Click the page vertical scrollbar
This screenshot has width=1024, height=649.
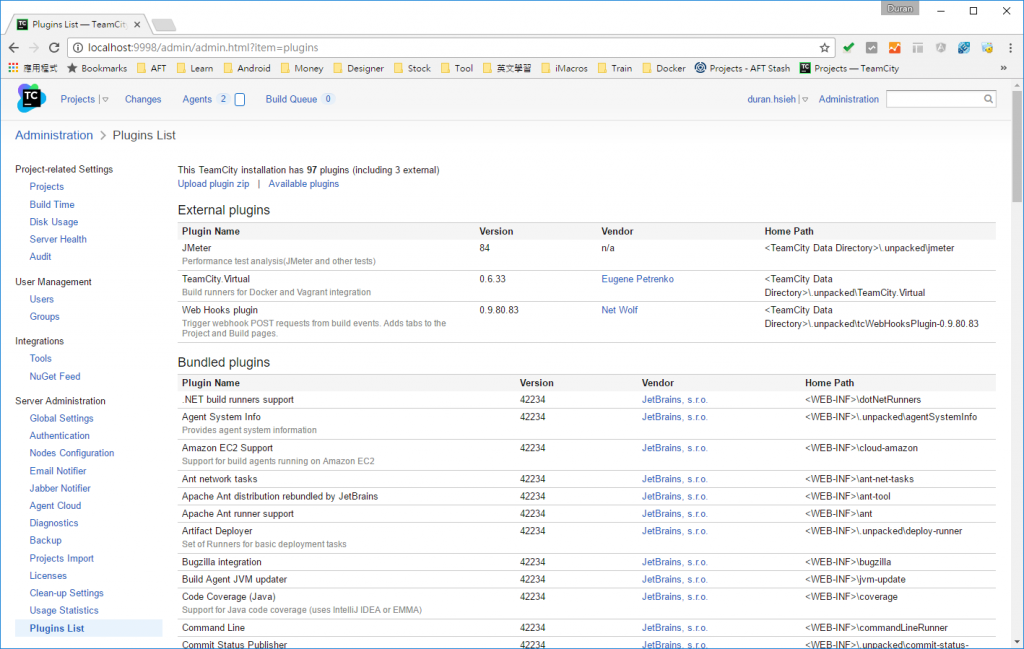[1017, 147]
